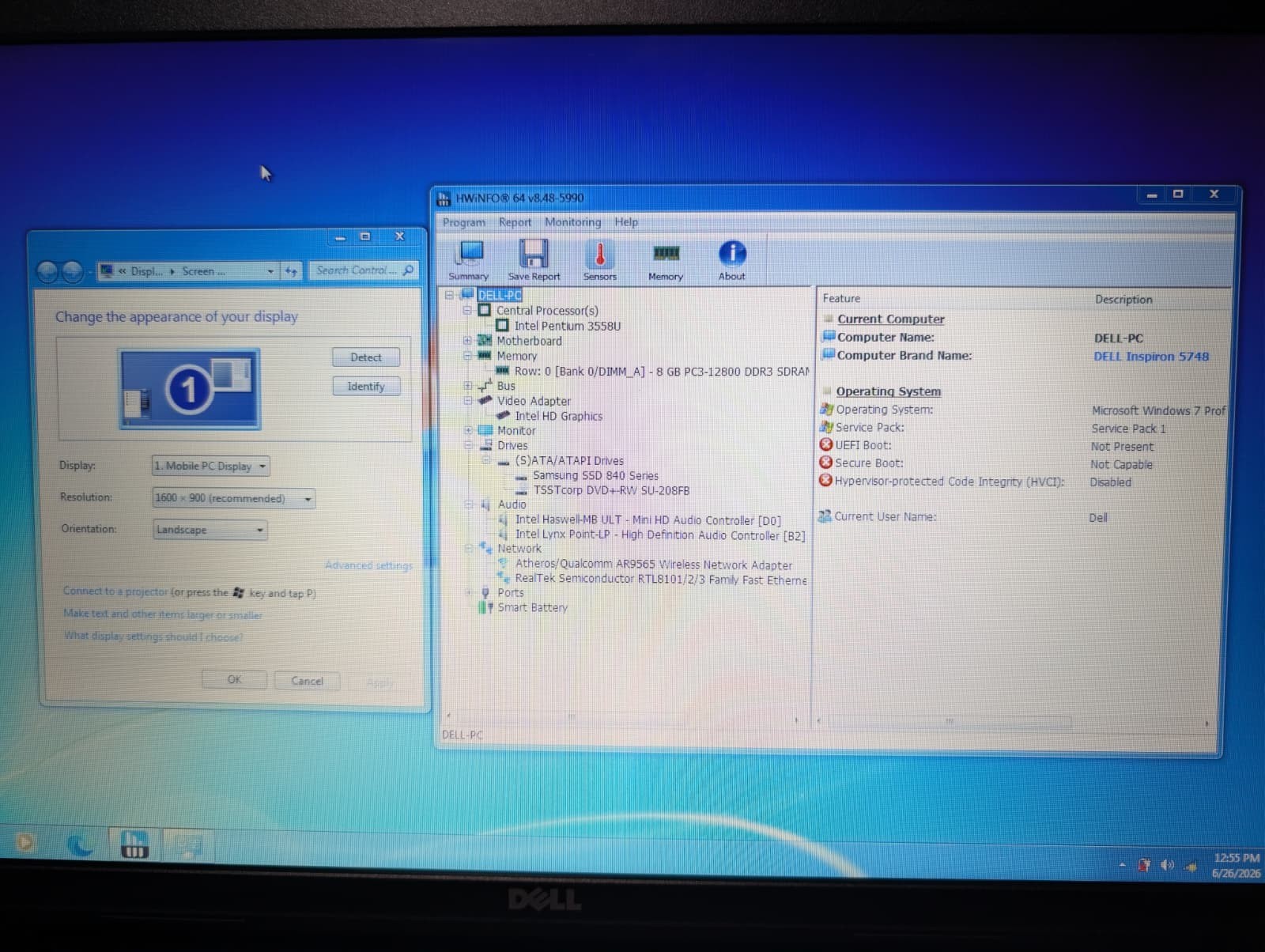Viewport: 1265px width, 952px height.
Task: Open the Program menu in HWiNFO
Action: tap(464, 222)
